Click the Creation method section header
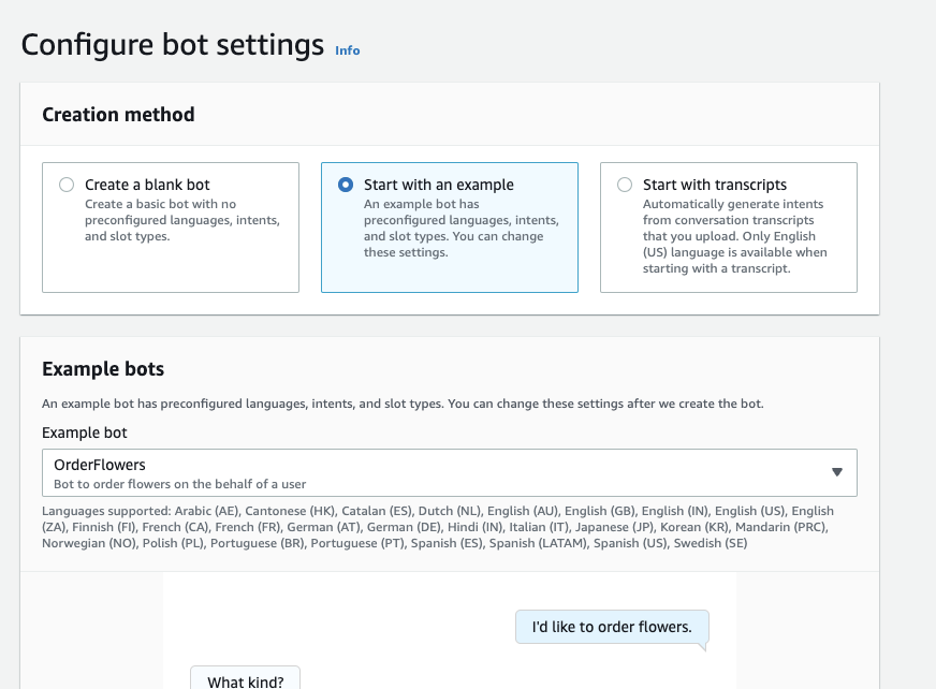The height and width of the screenshot is (690, 936). coord(118,115)
